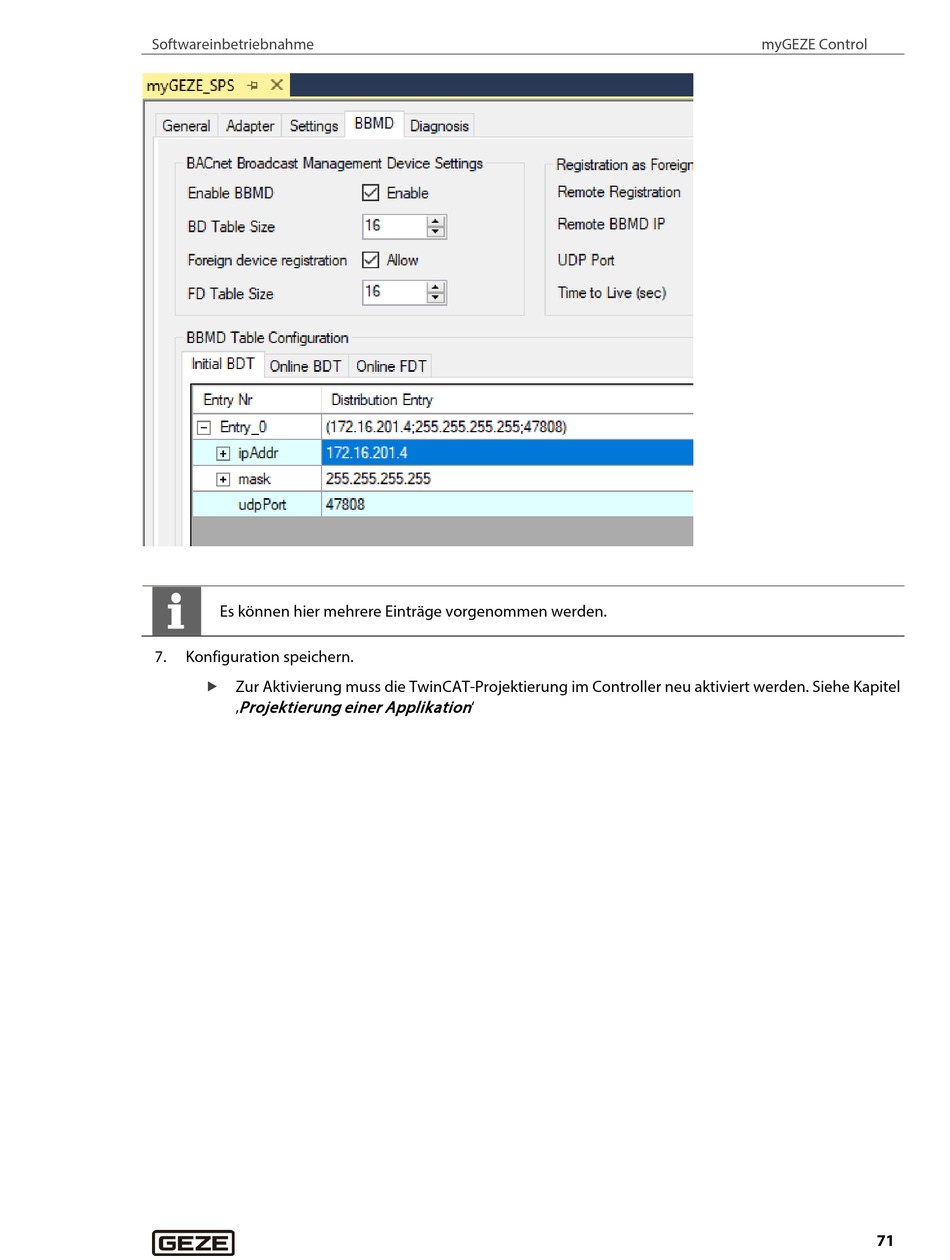Click the 'Konfiguration speichern.' step text

pos(270,657)
